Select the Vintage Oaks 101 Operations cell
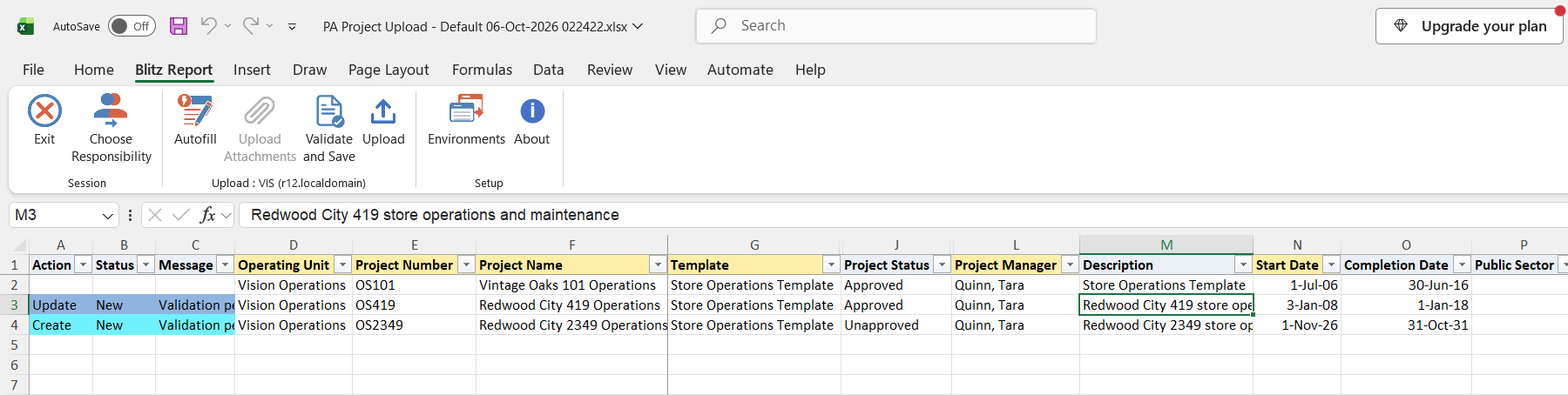The height and width of the screenshot is (395, 1568). tap(571, 285)
